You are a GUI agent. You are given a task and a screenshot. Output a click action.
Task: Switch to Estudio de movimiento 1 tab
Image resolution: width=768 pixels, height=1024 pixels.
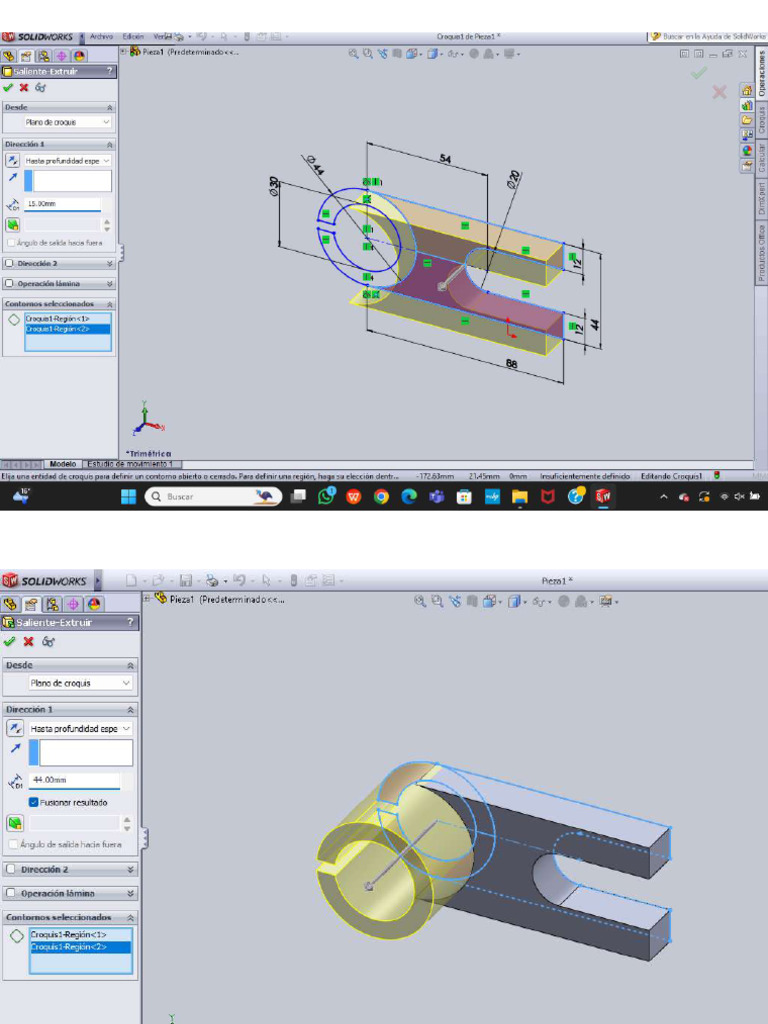point(129,464)
